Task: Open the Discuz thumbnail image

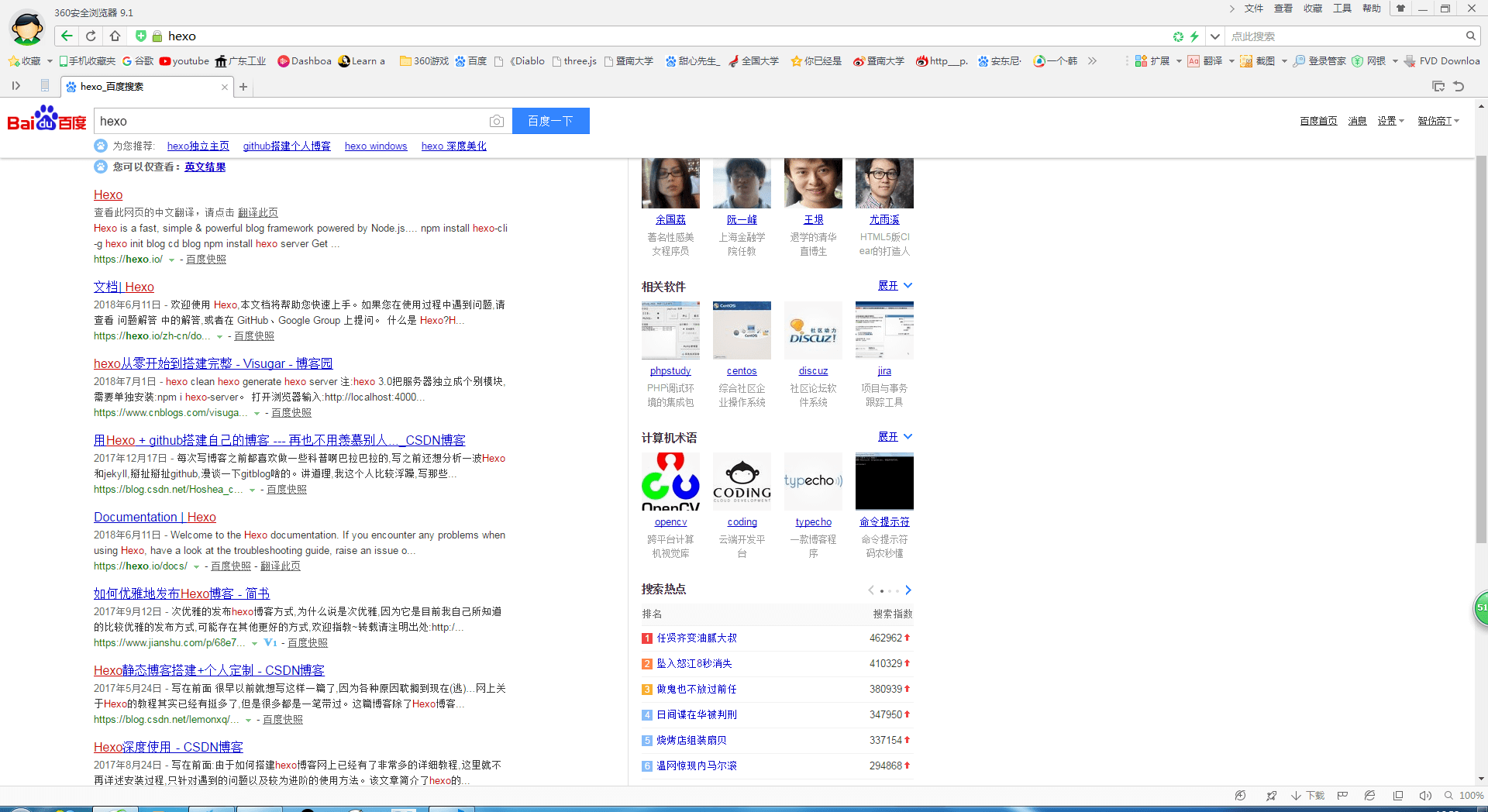Action: pyautogui.click(x=813, y=330)
